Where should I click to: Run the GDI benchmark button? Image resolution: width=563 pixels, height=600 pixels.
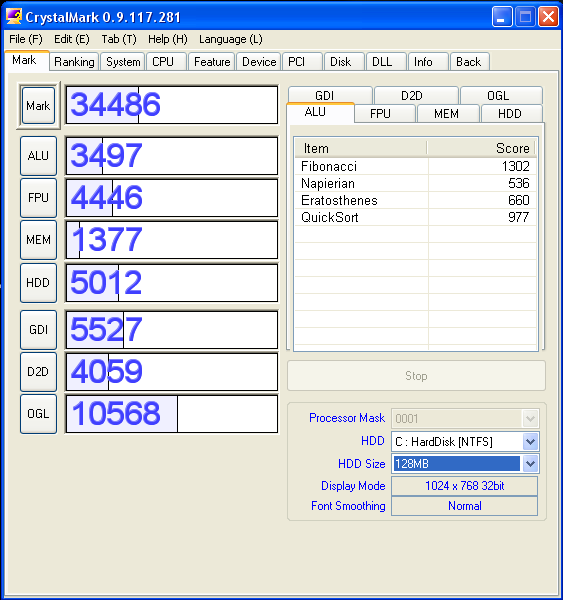pyautogui.click(x=38, y=329)
